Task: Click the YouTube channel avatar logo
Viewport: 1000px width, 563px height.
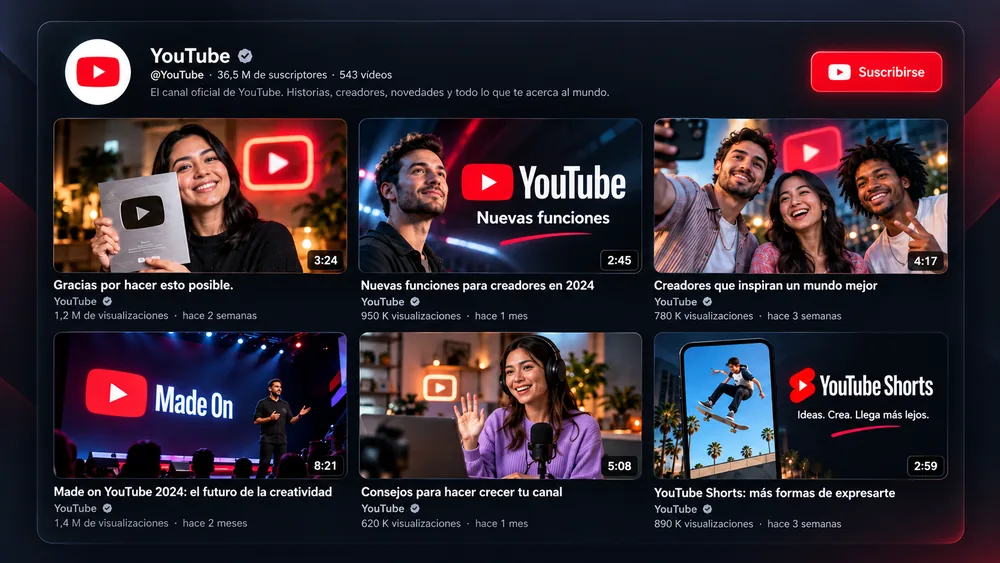Action: pyautogui.click(x=98, y=72)
